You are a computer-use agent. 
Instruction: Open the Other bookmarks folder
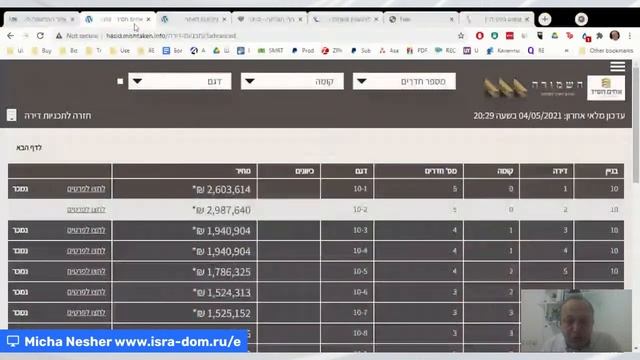(606, 51)
